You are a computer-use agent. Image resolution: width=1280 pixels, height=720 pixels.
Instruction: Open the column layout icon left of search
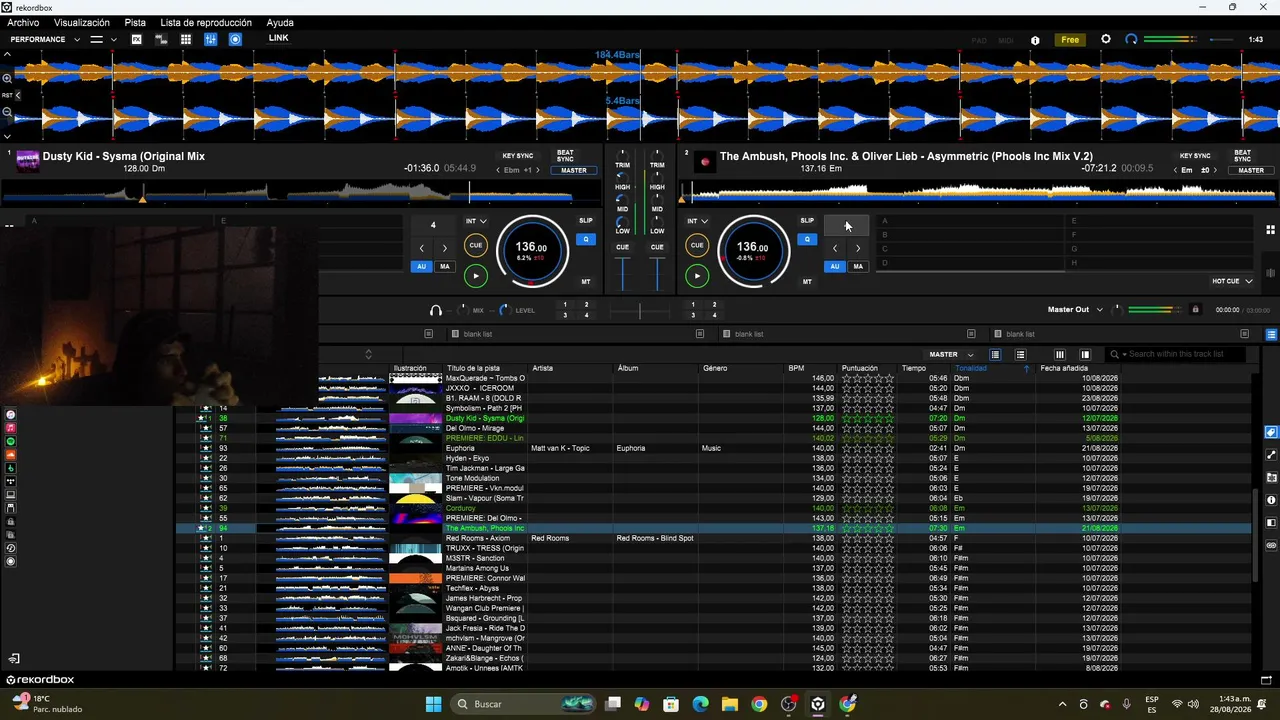click(1060, 354)
